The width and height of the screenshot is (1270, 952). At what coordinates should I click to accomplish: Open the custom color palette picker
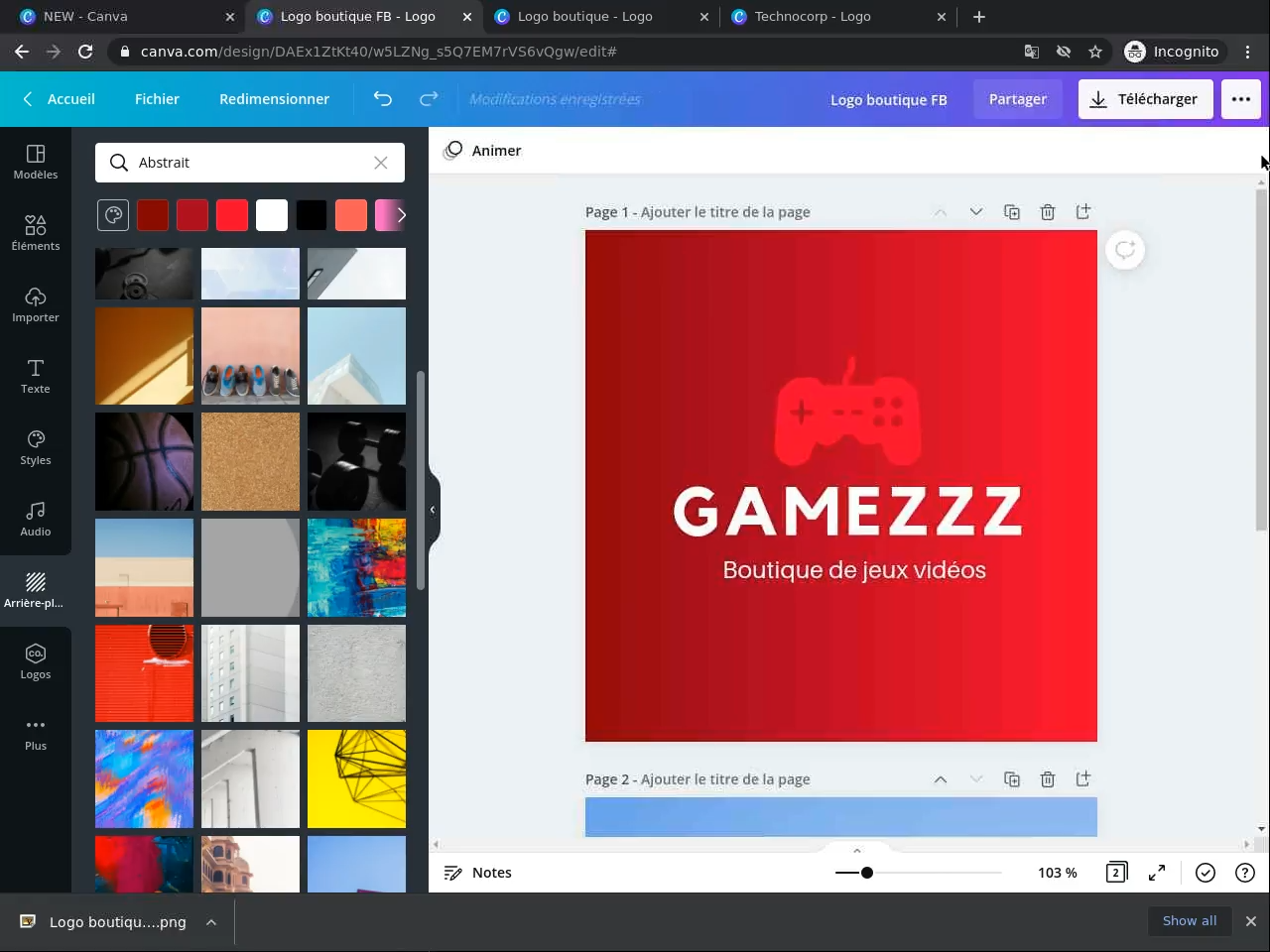coord(113,215)
